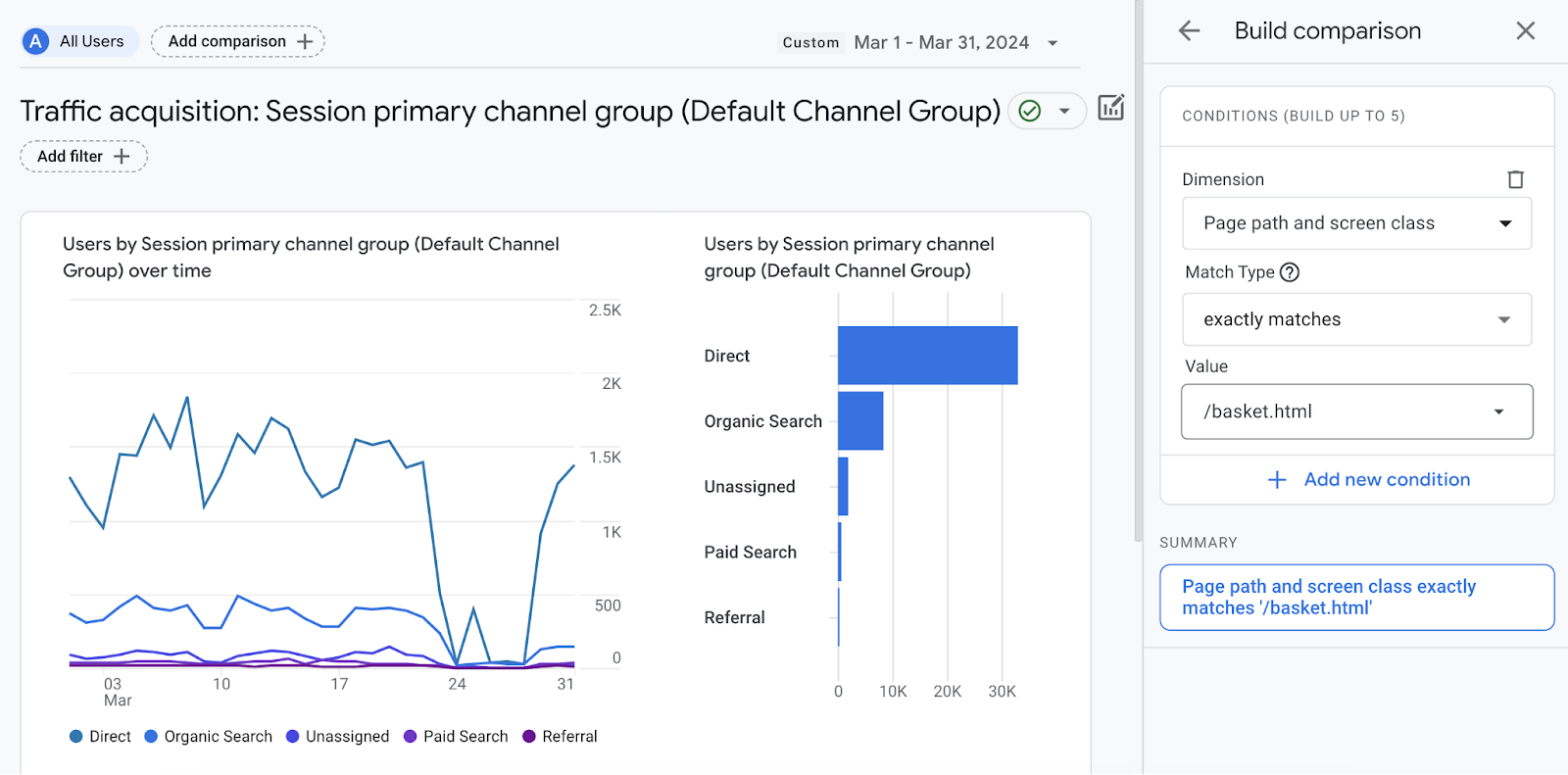Delete the dimension condition with trash icon
Image resolution: width=1568 pixels, height=775 pixels.
(x=1515, y=179)
